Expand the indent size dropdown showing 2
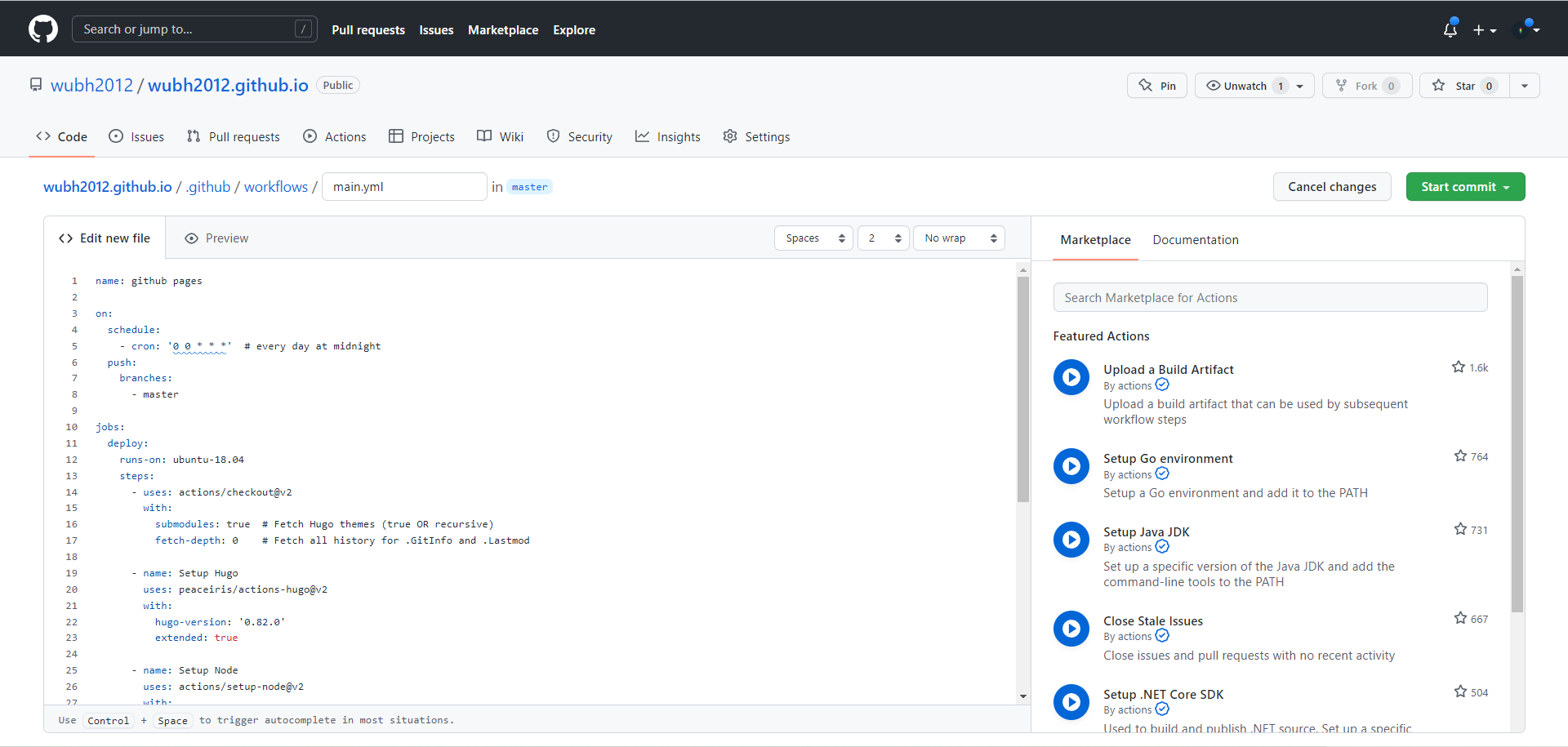 [x=883, y=238]
